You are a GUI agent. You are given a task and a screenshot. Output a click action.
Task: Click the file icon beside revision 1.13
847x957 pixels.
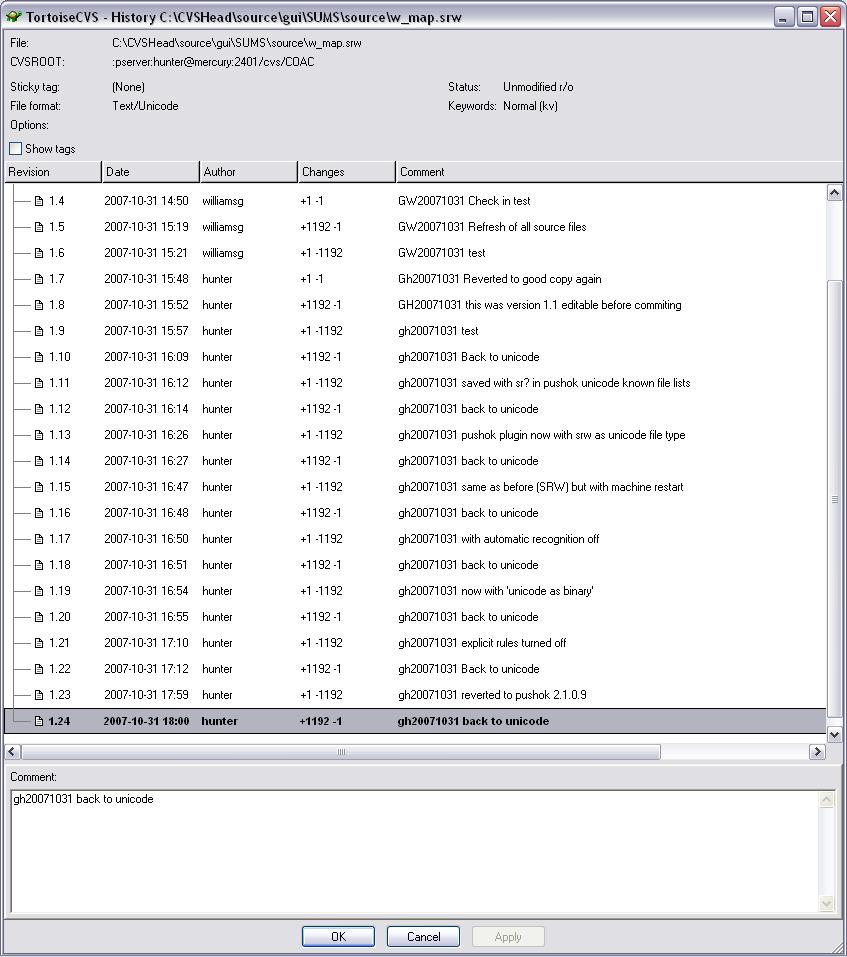point(39,435)
